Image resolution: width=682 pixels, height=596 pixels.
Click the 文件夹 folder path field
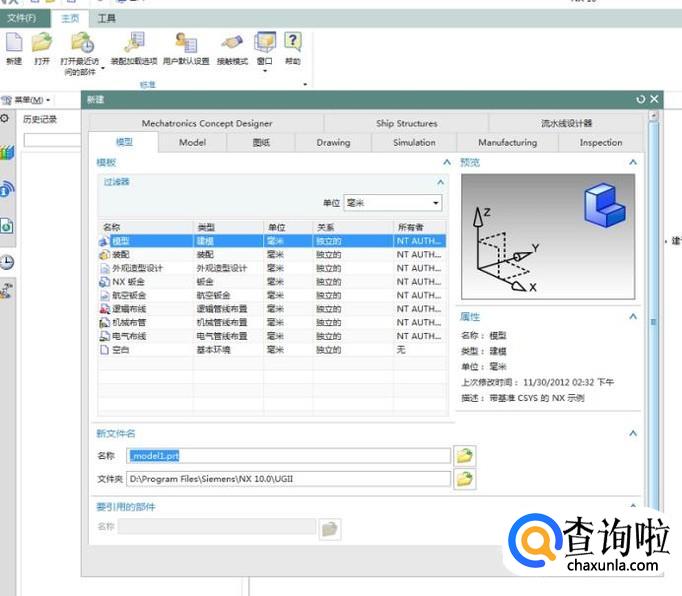[288, 479]
